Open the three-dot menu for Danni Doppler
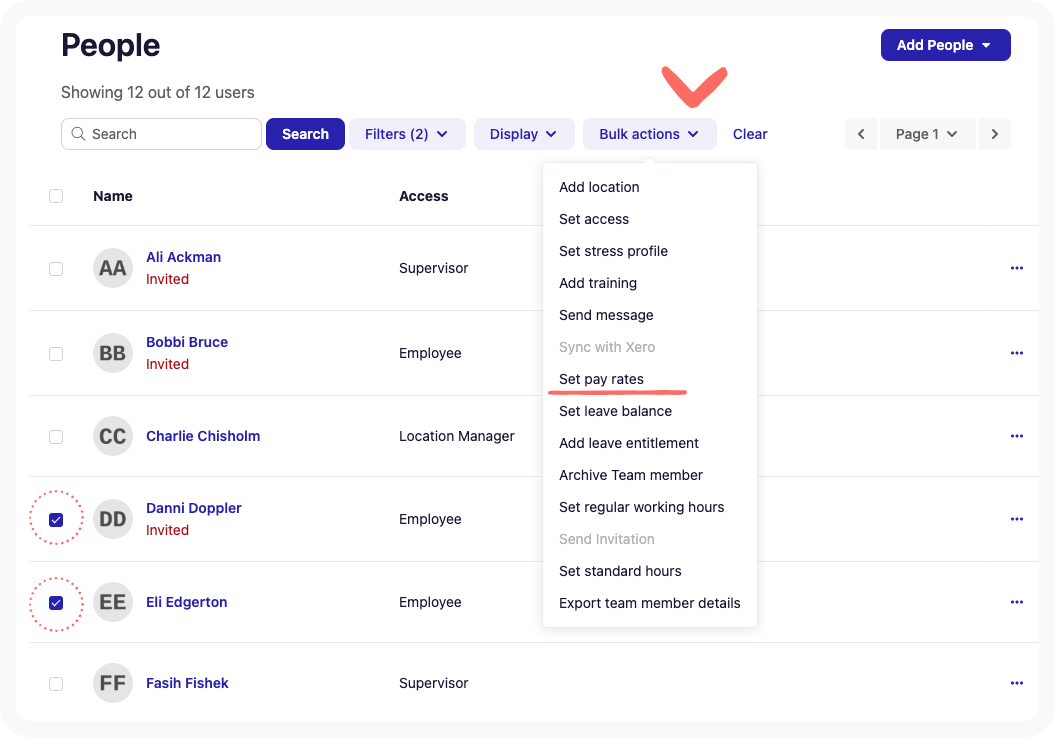Image resolution: width=1055 pixels, height=737 pixels. tap(1016, 519)
